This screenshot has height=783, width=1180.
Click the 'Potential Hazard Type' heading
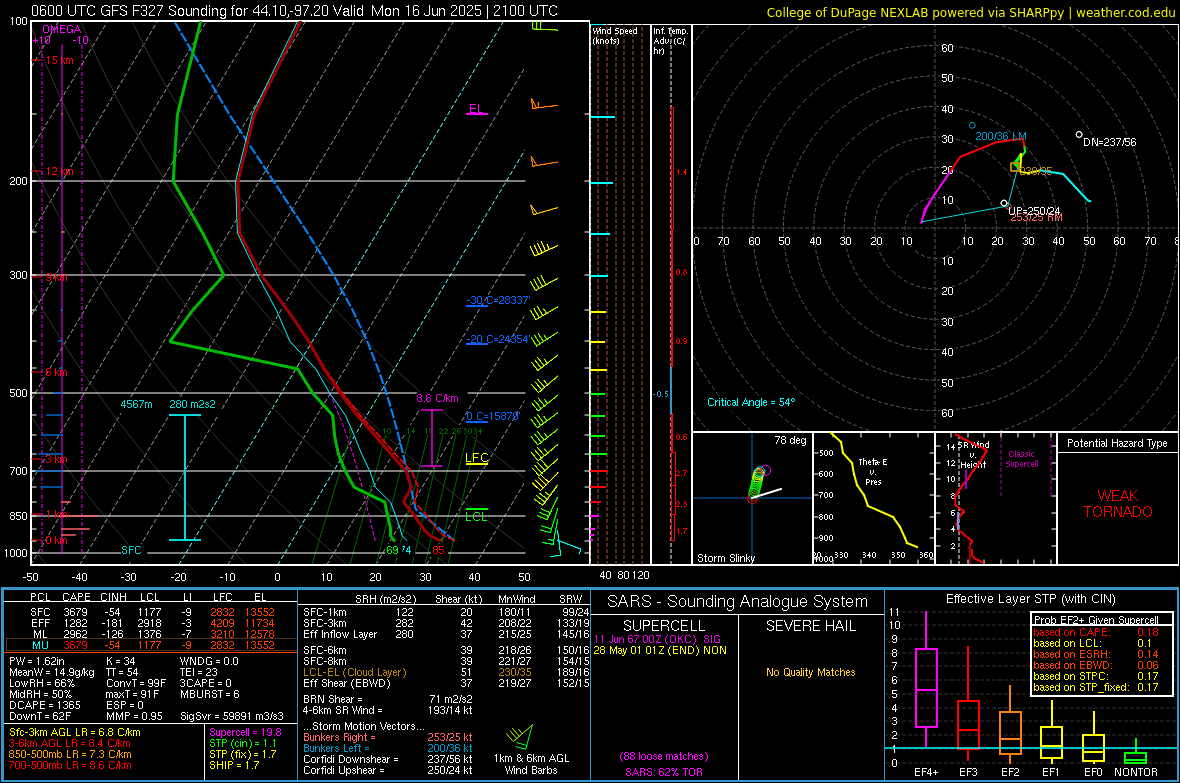point(1118,443)
